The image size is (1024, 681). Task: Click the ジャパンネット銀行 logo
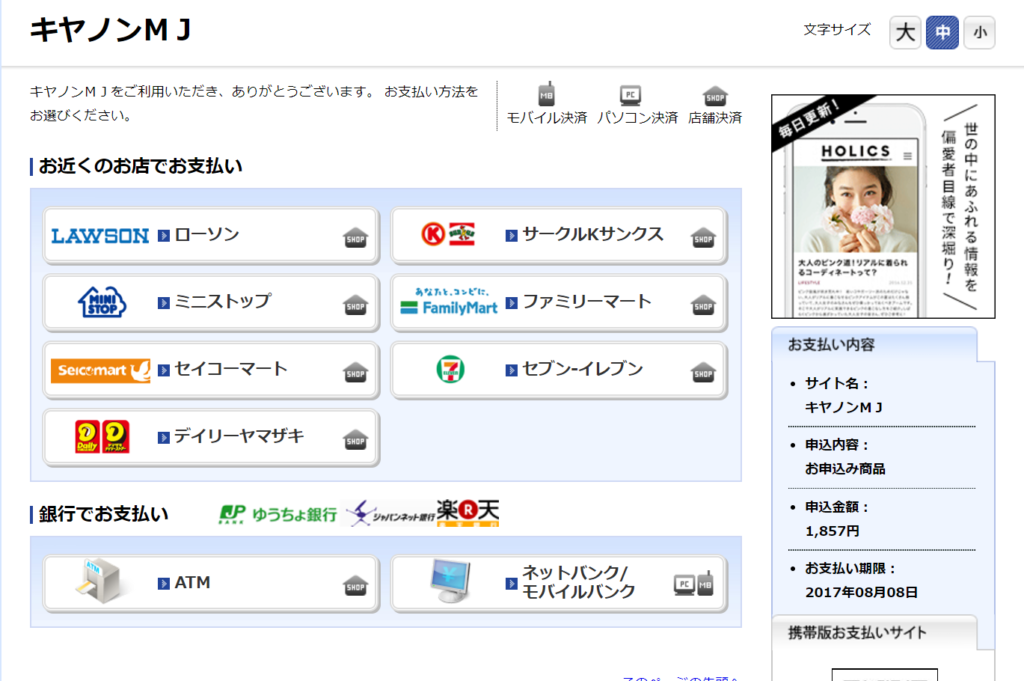[390, 514]
